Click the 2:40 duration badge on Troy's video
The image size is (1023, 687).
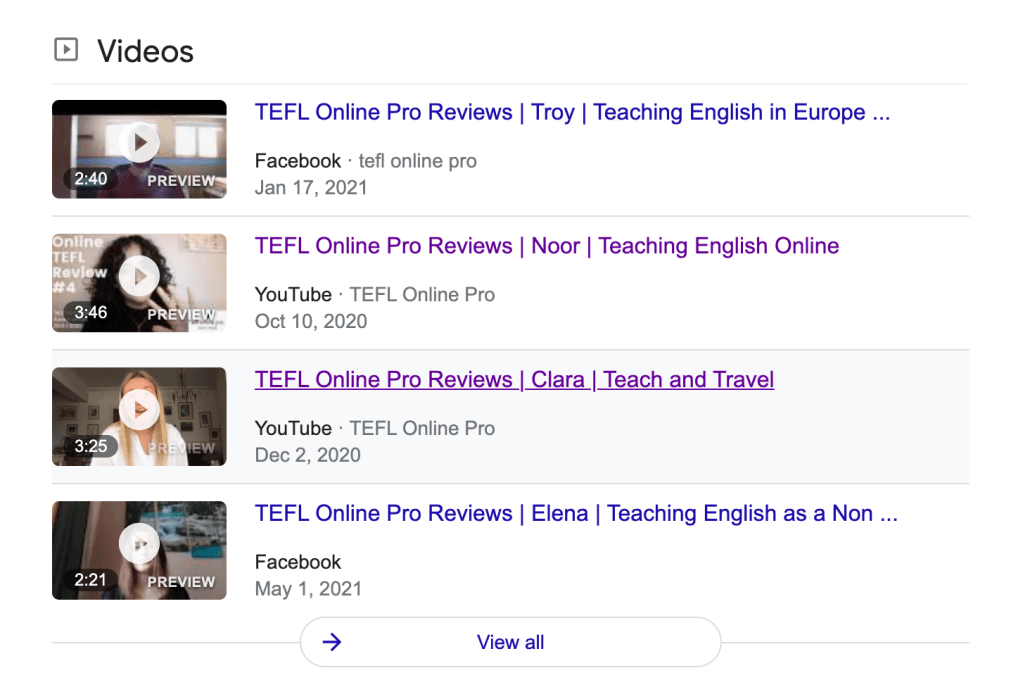(91, 179)
